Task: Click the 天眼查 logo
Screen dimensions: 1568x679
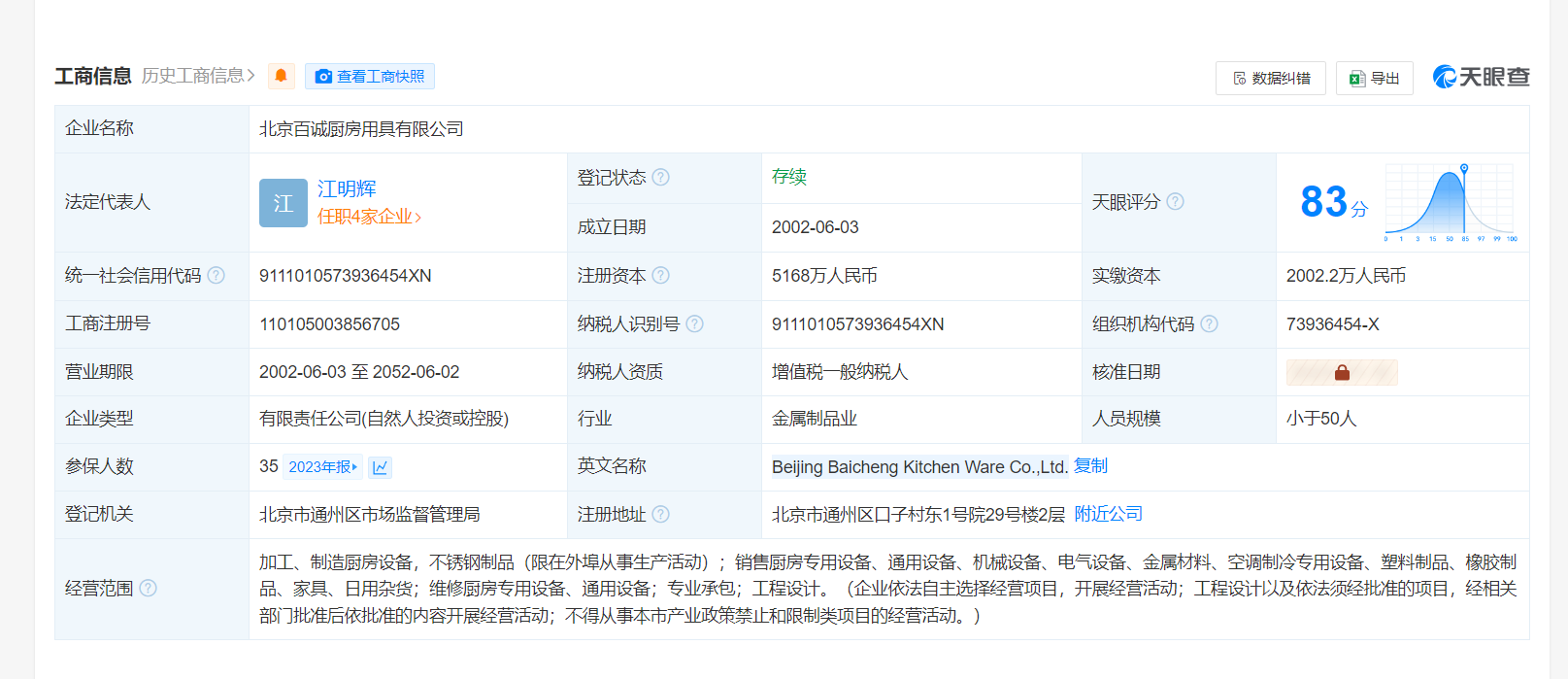Action: click(x=1482, y=77)
